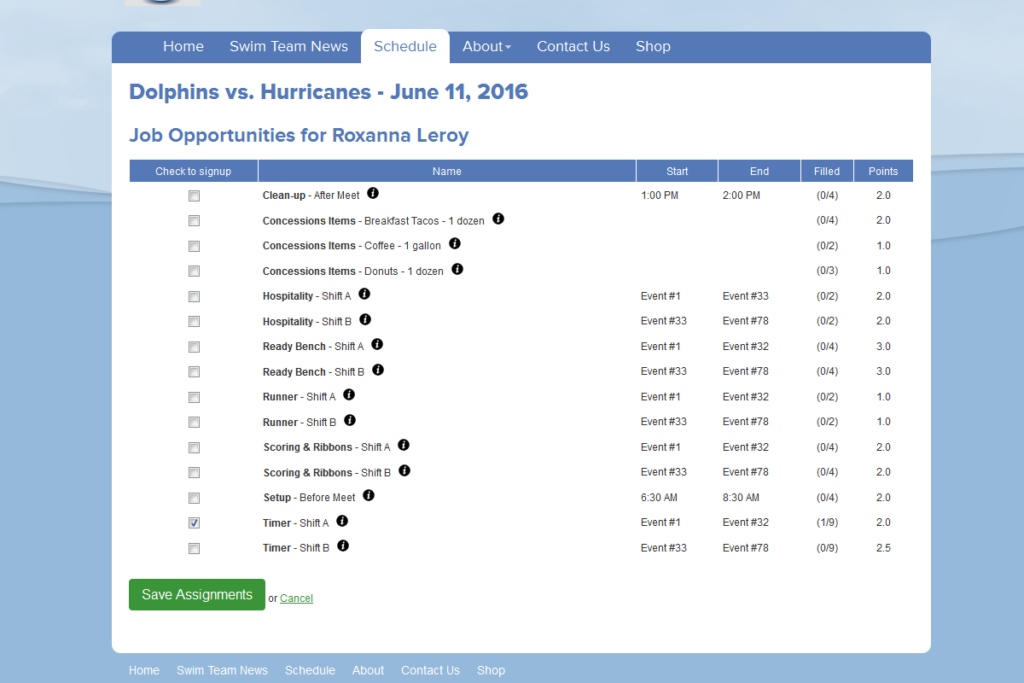Tick the Breakfast Tacos signup checkbox

[194, 221]
